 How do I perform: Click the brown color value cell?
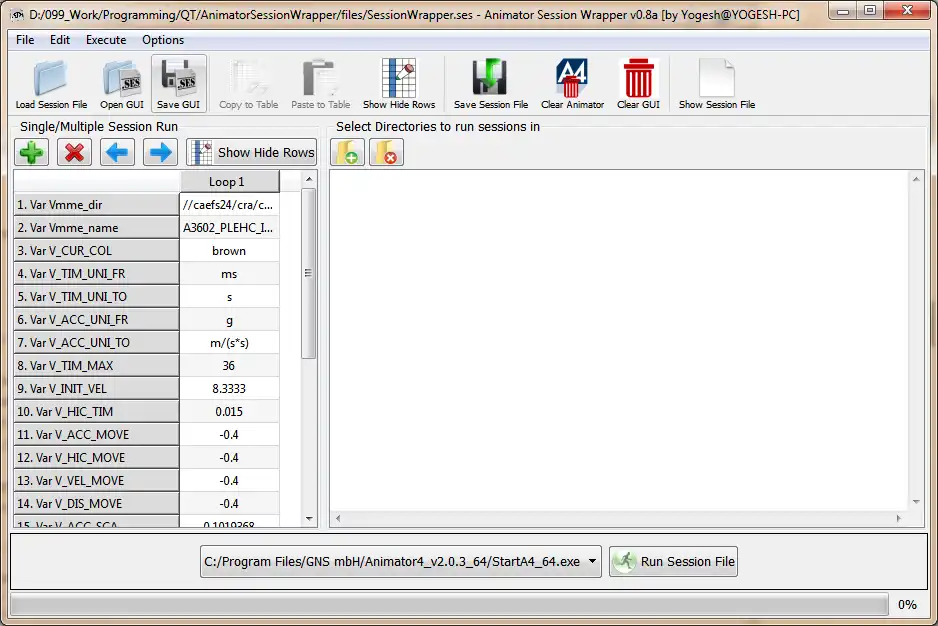(x=229, y=251)
